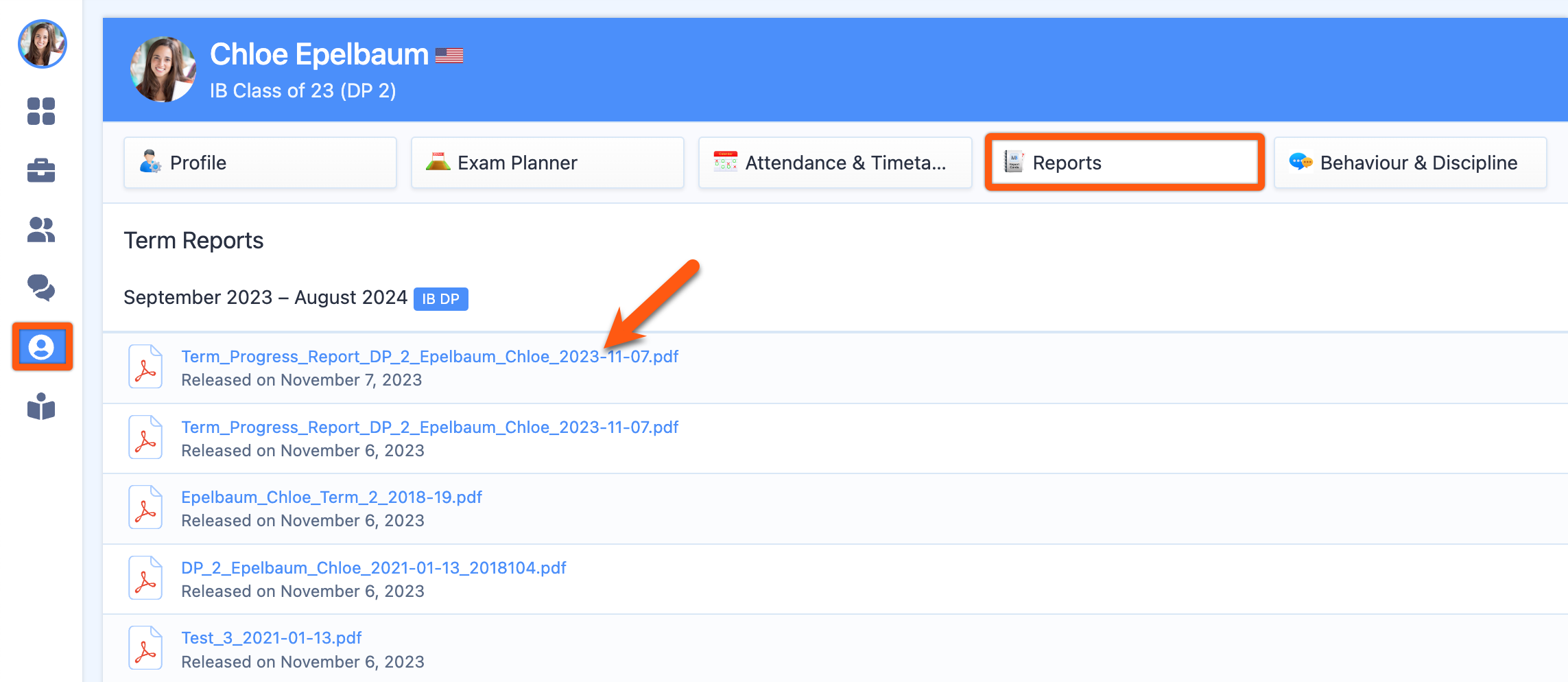The image size is (1568, 682).
Task: Open the Profile tab
Action: click(260, 163)
